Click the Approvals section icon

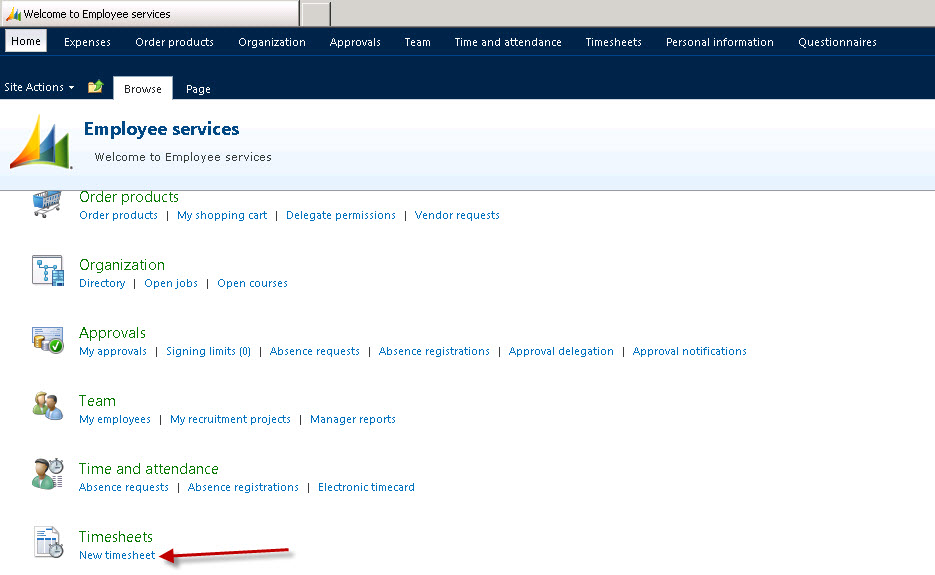(47, 340)
